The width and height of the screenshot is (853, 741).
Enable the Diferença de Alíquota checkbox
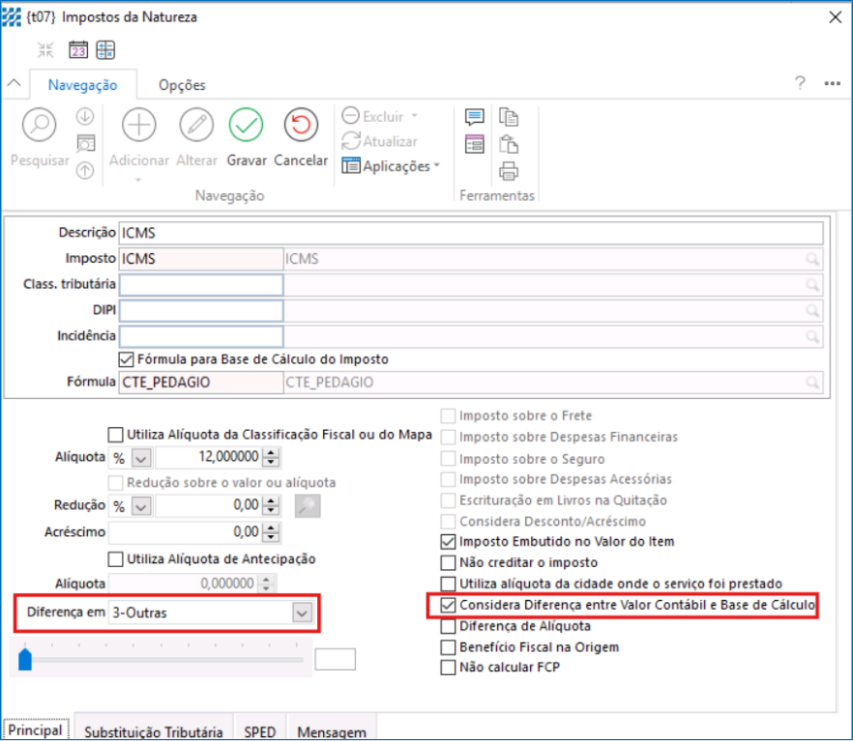(x=448, y=626)
